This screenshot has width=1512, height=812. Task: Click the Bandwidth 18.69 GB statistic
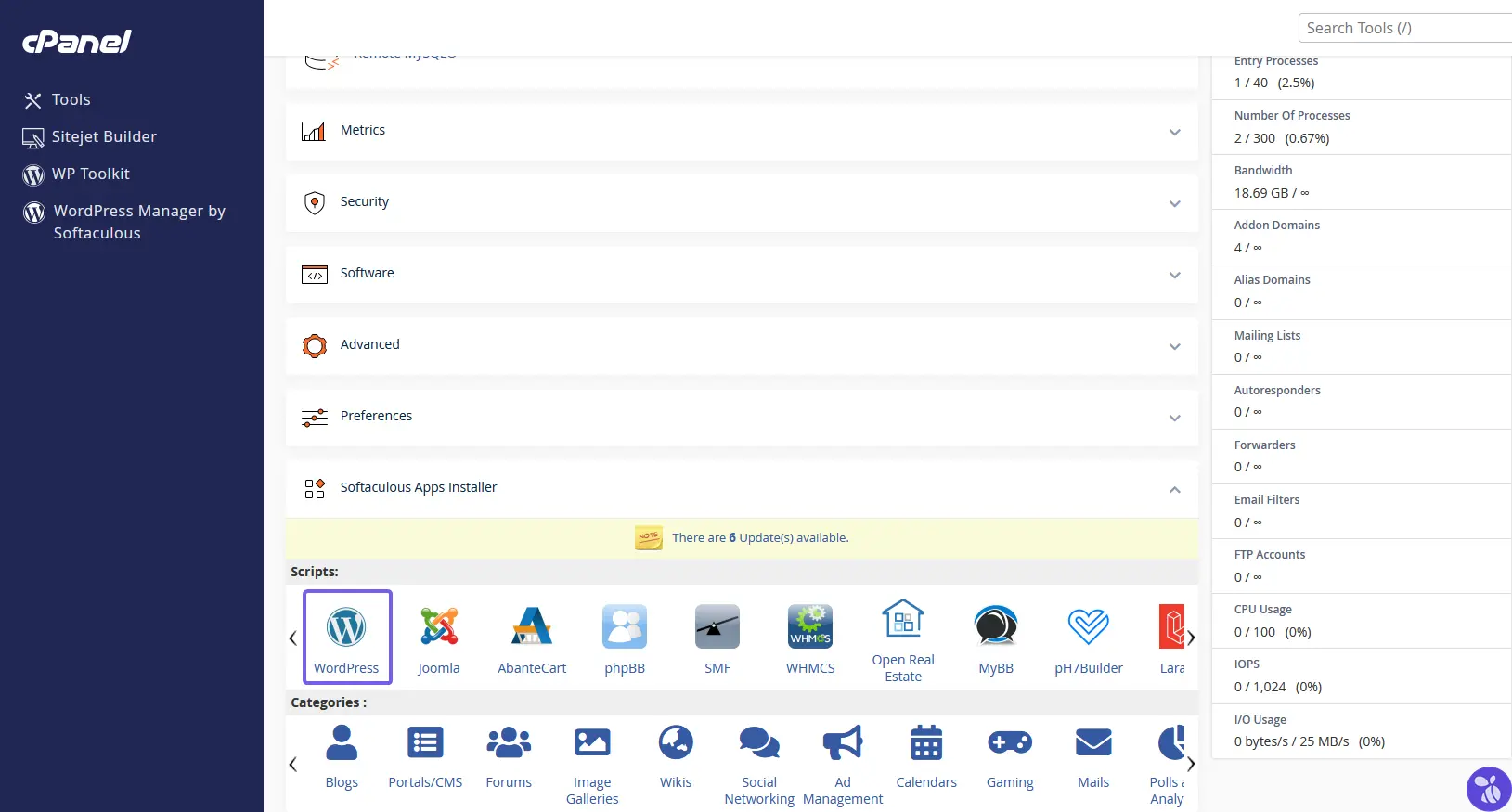pyautogui.click(x=1362, y=182)
